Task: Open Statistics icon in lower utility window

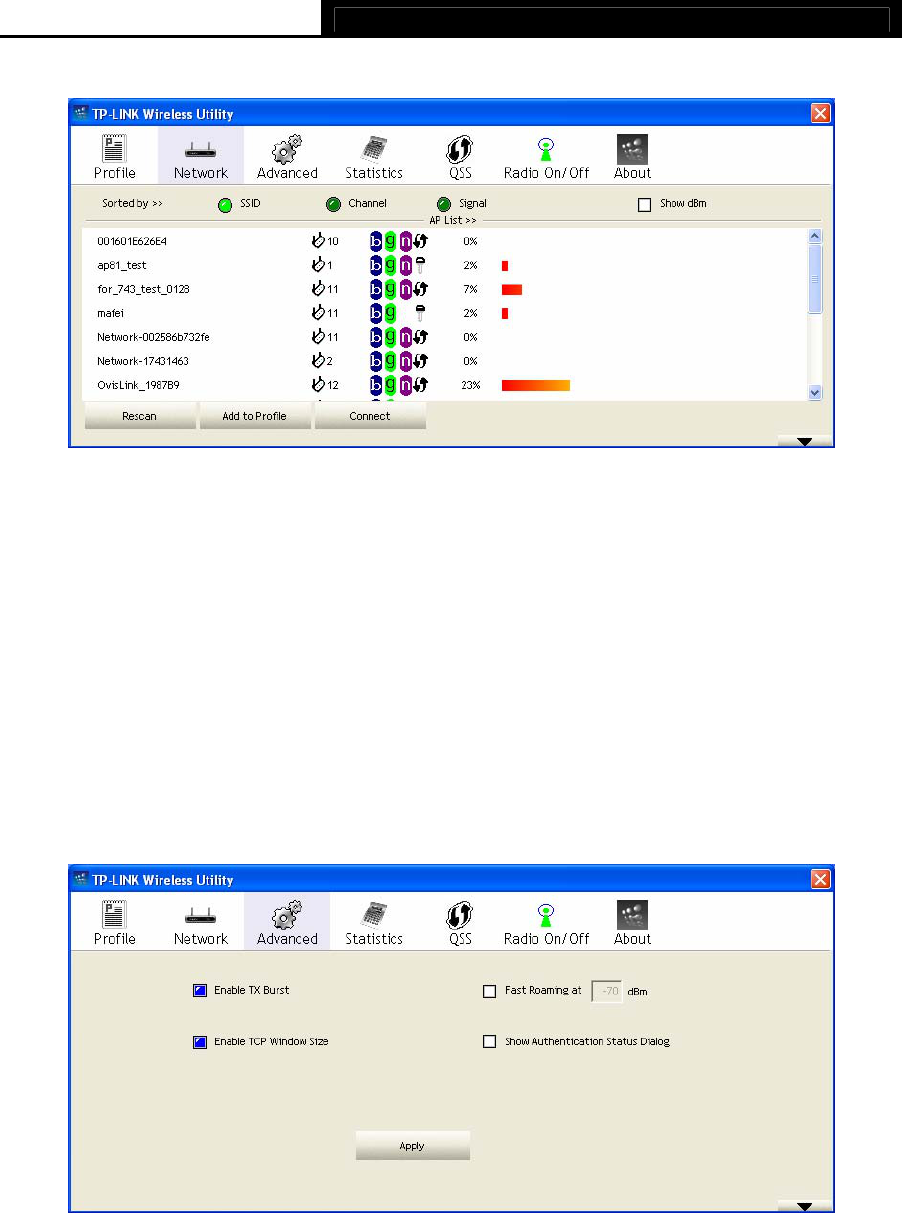Action: tap(374, 923)
